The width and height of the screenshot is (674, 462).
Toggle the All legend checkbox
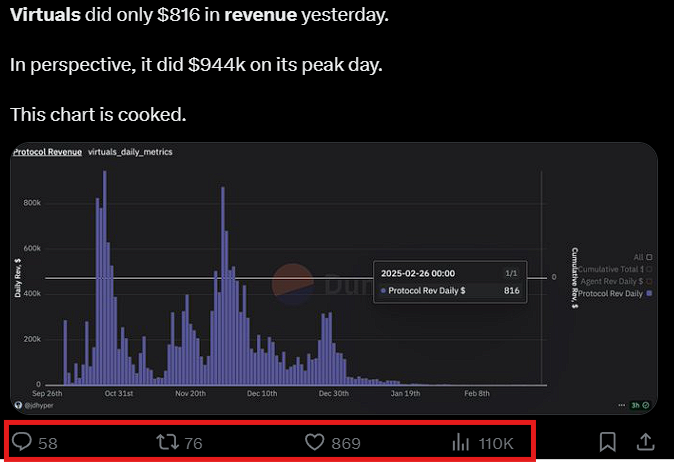pyautogui.click(x=649, y=257)
